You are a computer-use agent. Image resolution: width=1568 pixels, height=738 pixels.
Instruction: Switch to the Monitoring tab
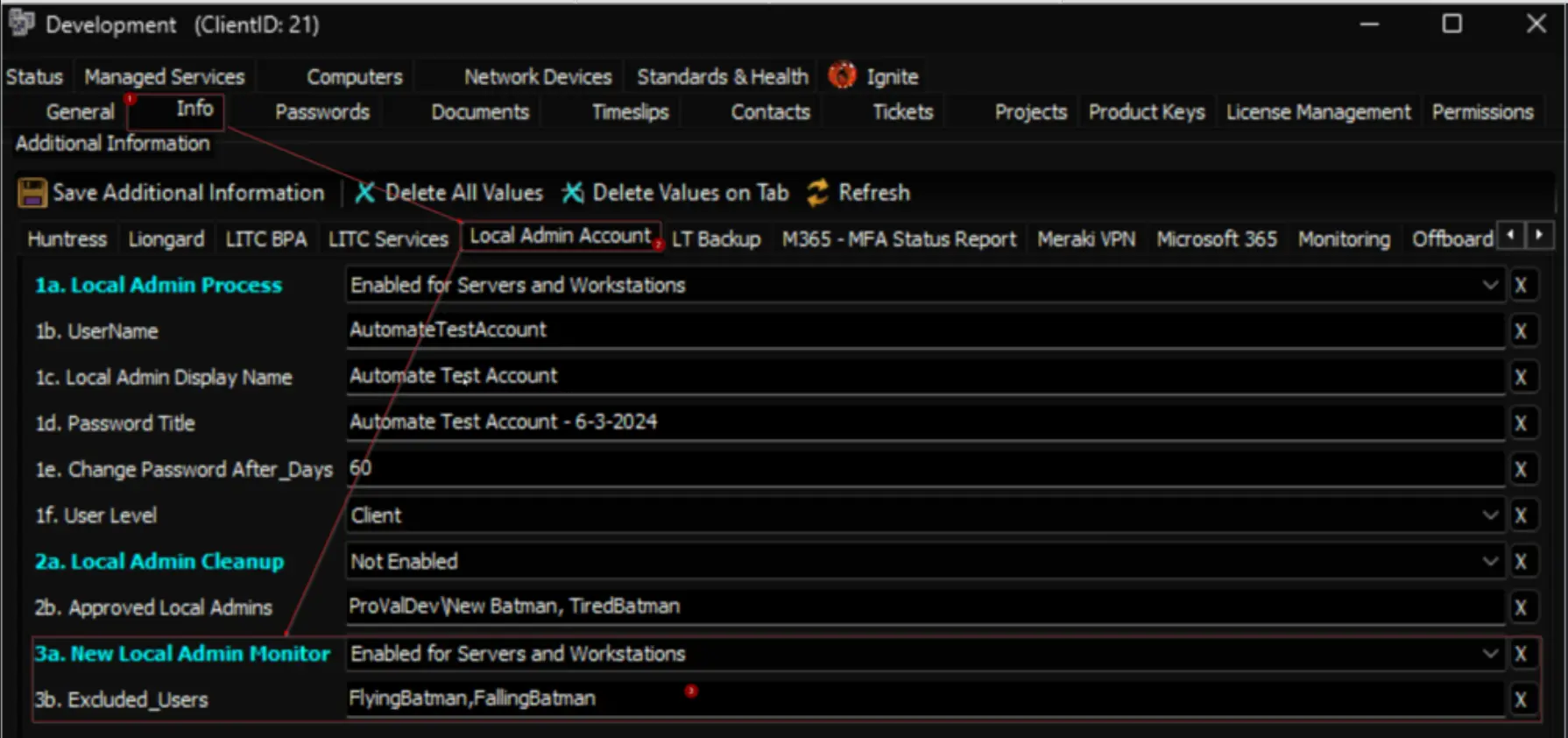(x=1344, y=239)
